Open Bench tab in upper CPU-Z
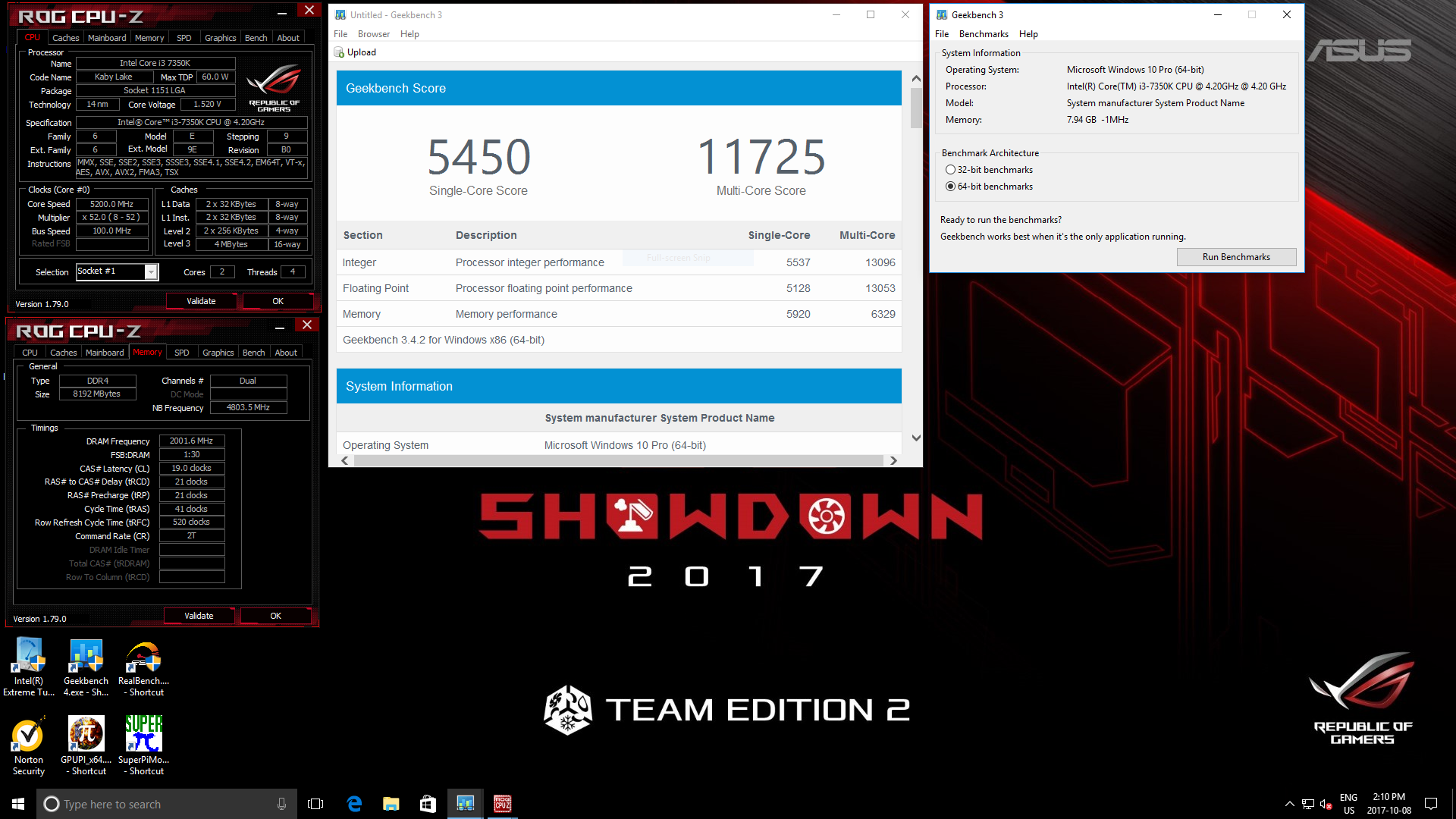Viewport: 1456px width, 819px height. pos(256,38)
